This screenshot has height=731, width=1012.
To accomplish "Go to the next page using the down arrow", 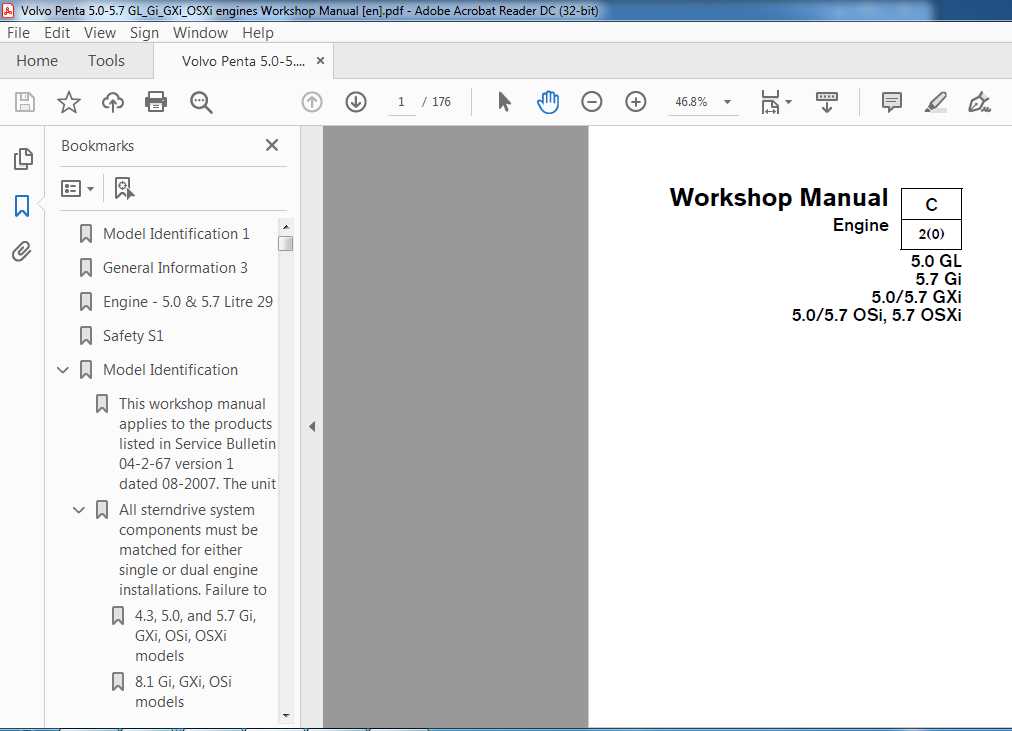I will coord(356,102).
